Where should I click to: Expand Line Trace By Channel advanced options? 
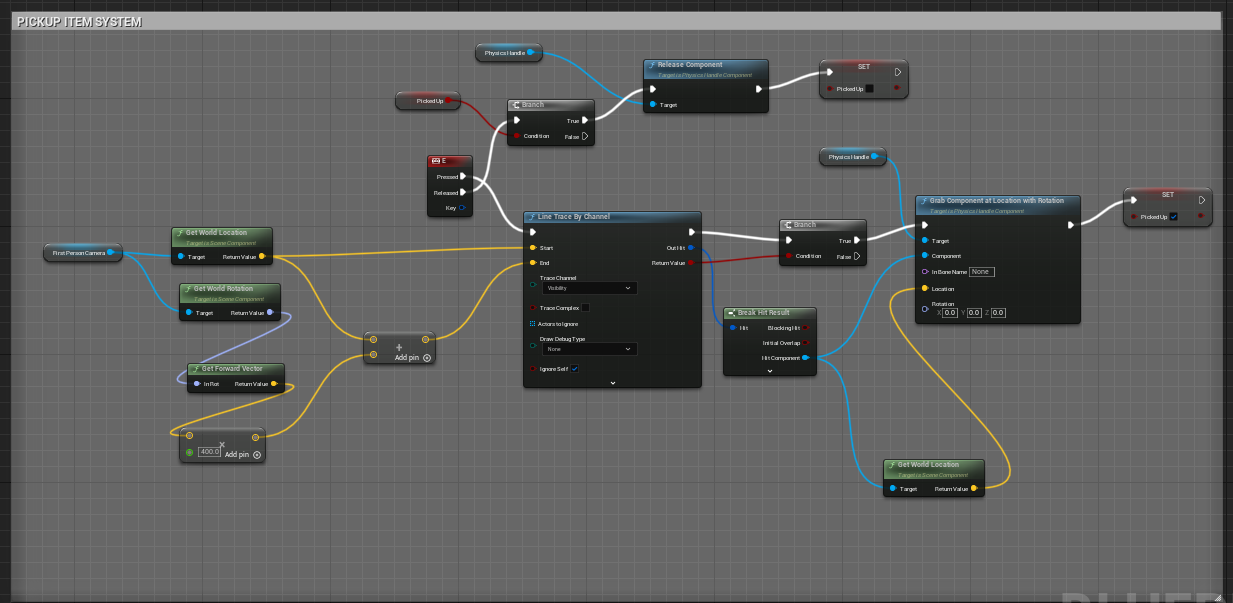click(x=612, y=383)
